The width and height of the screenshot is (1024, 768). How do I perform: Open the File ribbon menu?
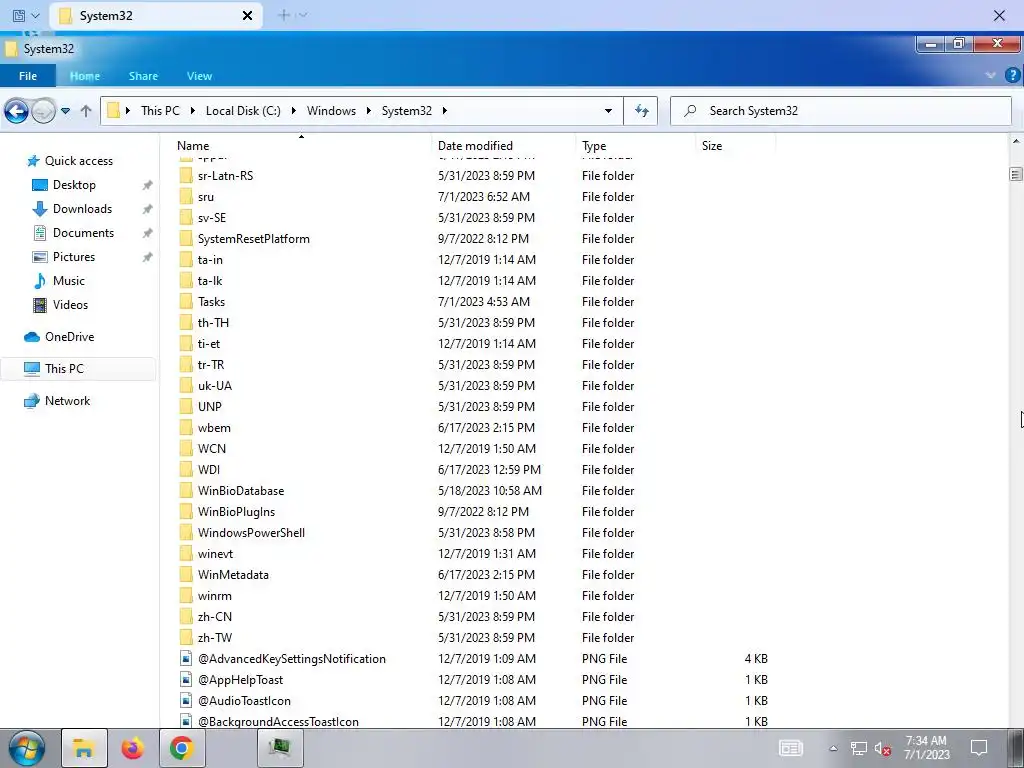pos(28,76)
